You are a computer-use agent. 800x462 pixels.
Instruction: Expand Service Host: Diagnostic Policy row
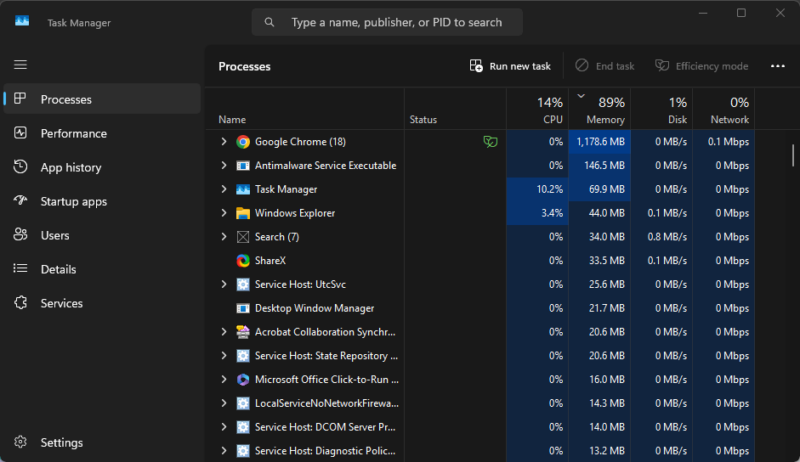223,451
